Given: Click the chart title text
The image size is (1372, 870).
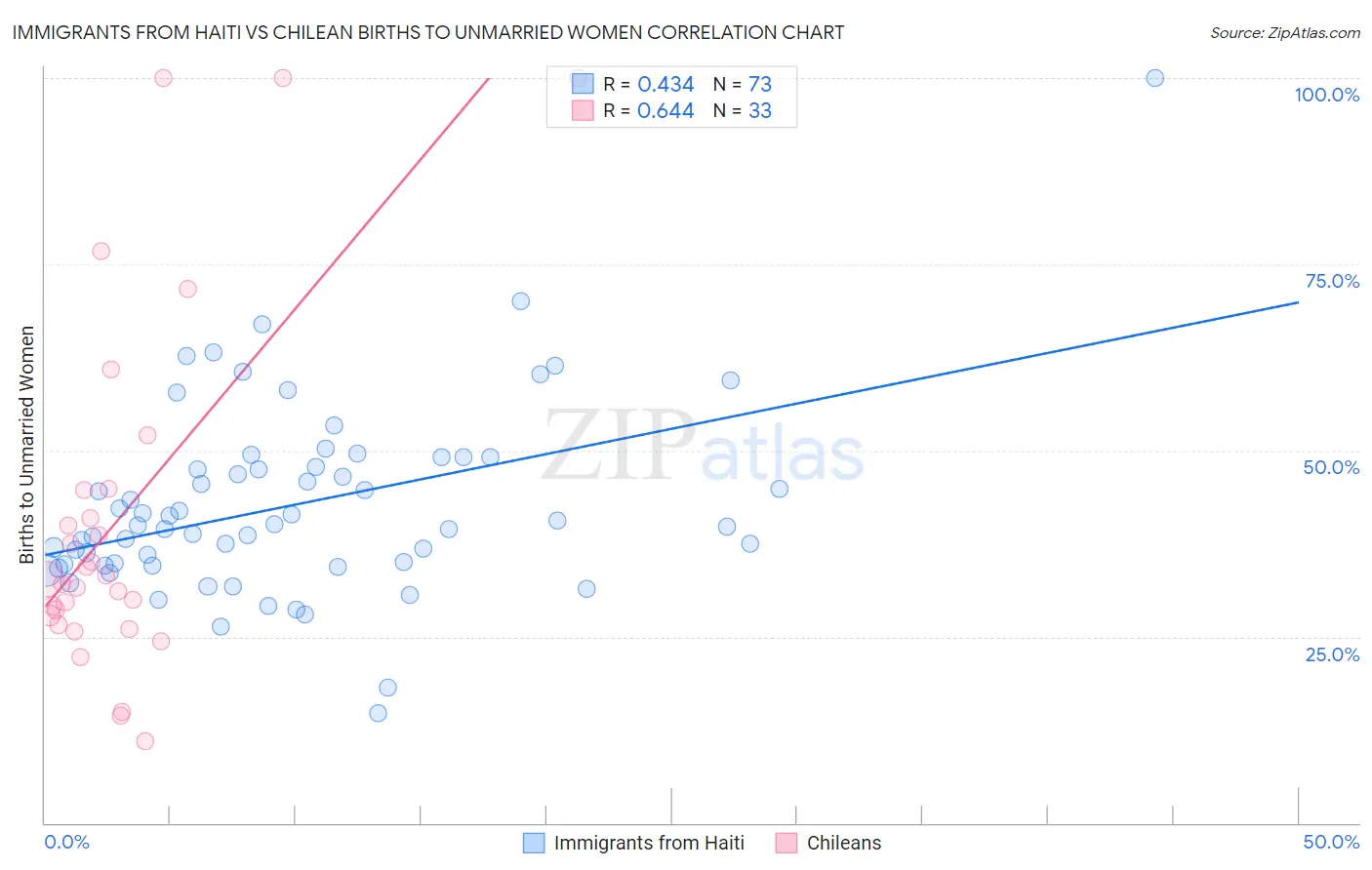Looking at the screenshot, I should (427, 32).
